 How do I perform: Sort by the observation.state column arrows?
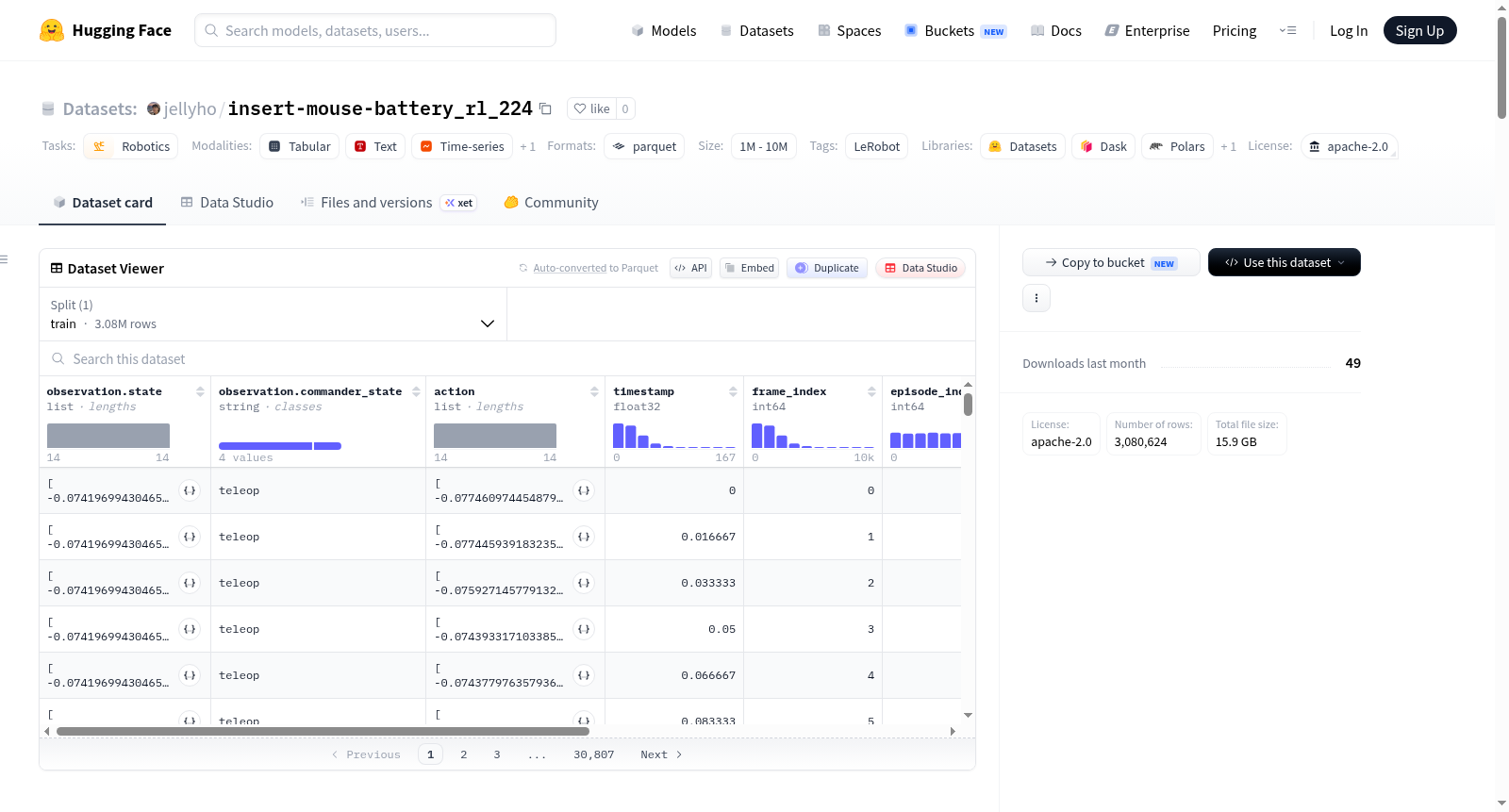click(x=200, y=391)
